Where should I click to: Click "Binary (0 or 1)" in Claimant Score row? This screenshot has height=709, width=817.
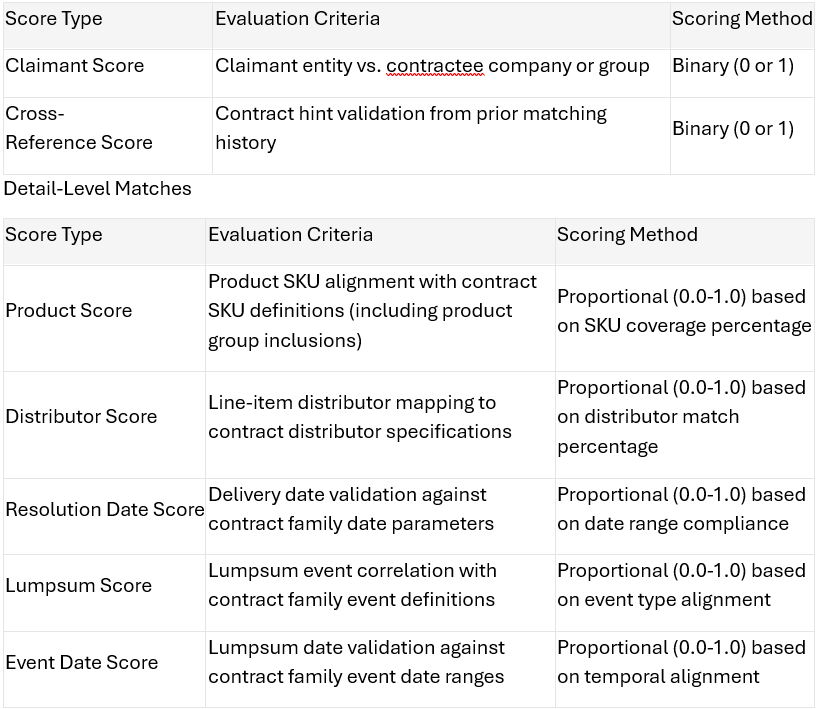tap(733, 66)
